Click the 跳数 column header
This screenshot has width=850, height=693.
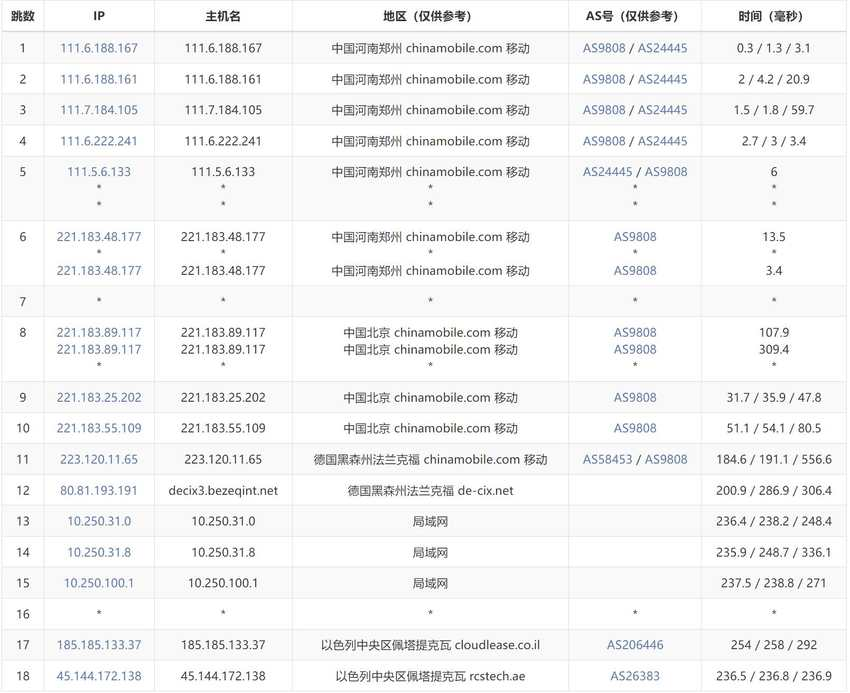tap(23, 16)
